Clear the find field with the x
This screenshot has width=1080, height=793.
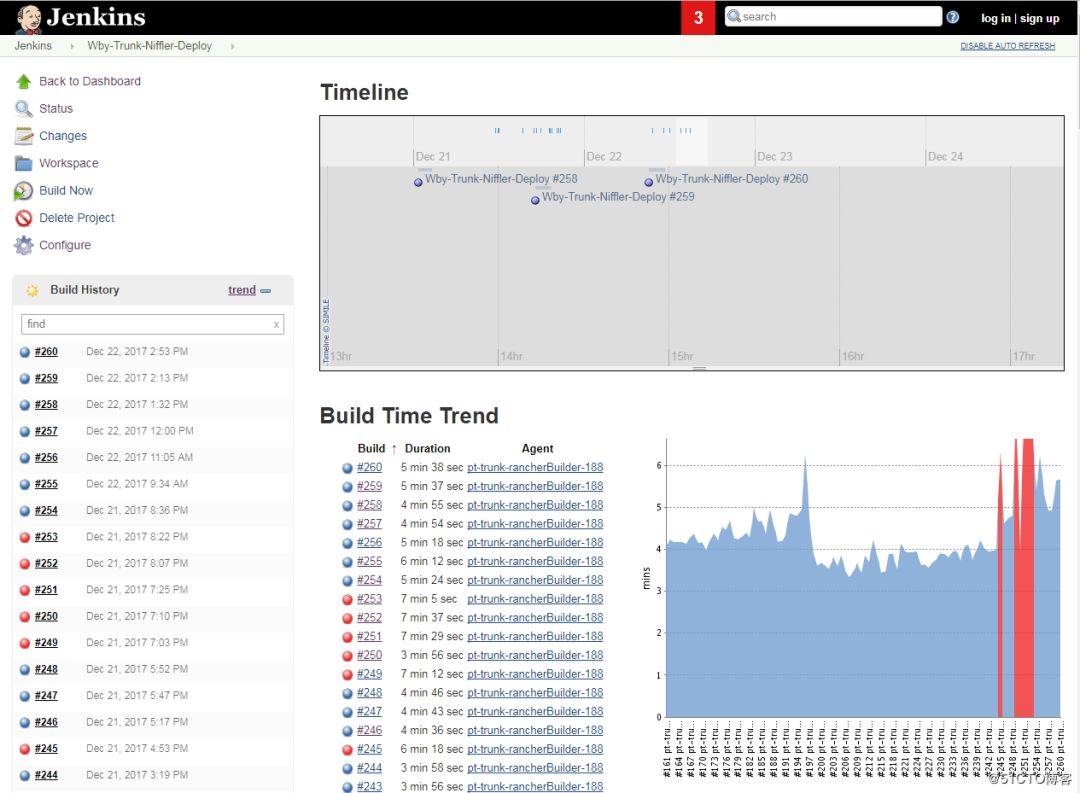click(276, 325)
